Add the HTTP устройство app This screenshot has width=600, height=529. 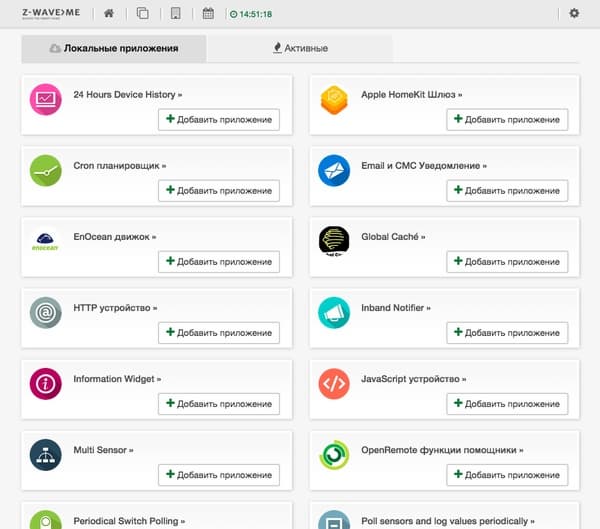(x=219, y=333)
